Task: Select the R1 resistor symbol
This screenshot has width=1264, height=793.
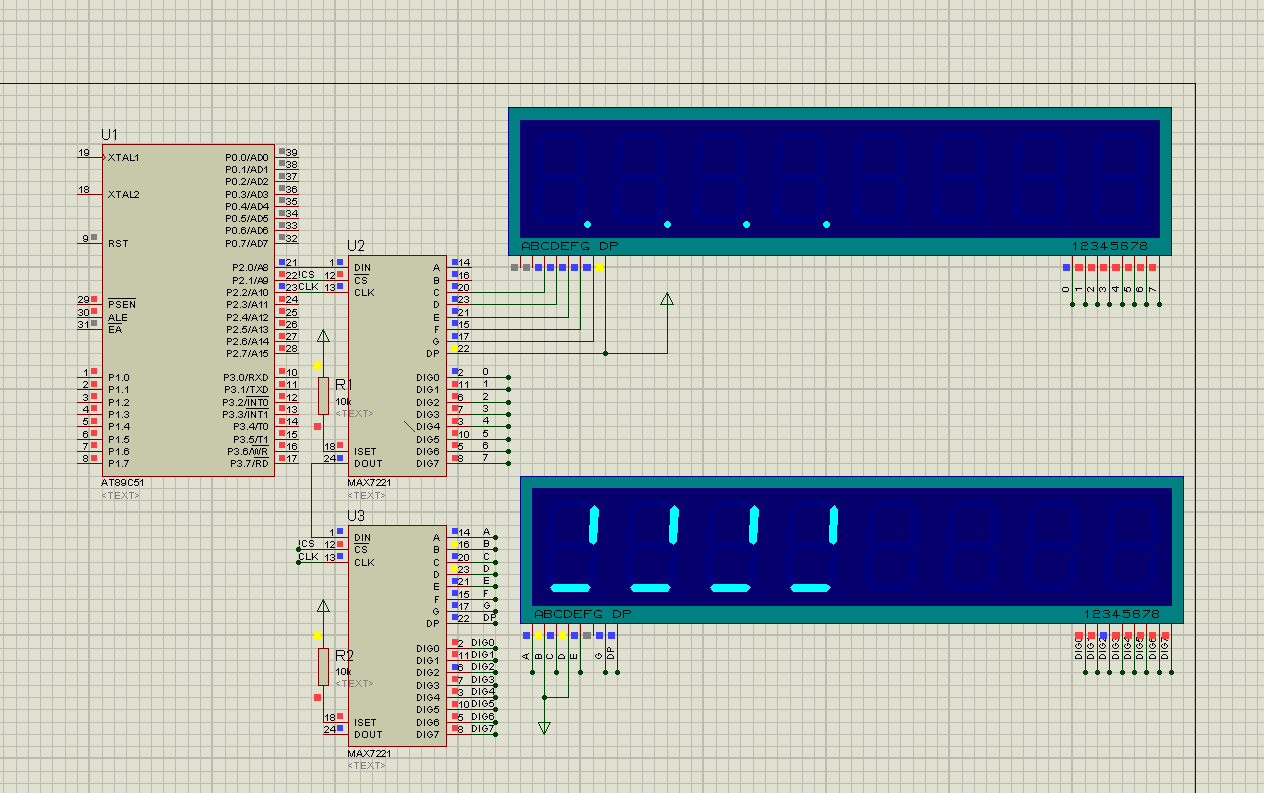Action: 323,395
